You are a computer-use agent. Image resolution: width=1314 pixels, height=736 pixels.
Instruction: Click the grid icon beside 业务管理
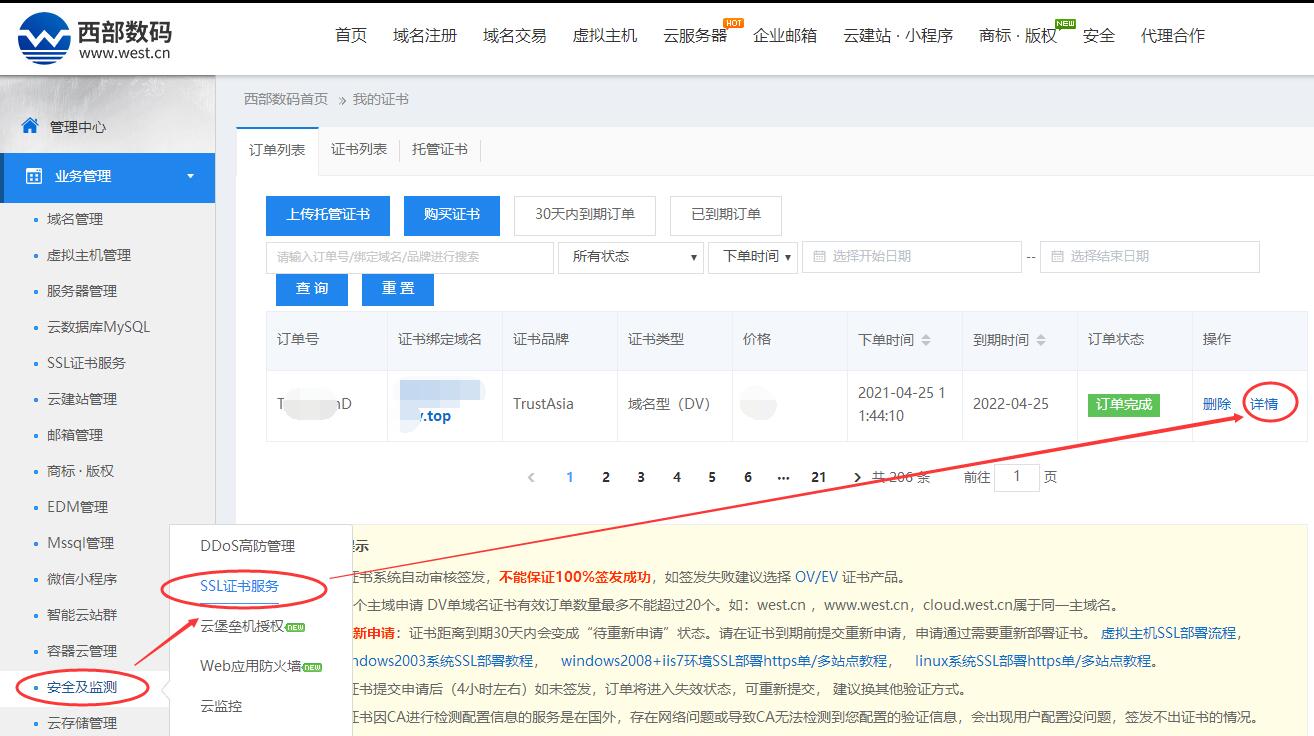36,177
